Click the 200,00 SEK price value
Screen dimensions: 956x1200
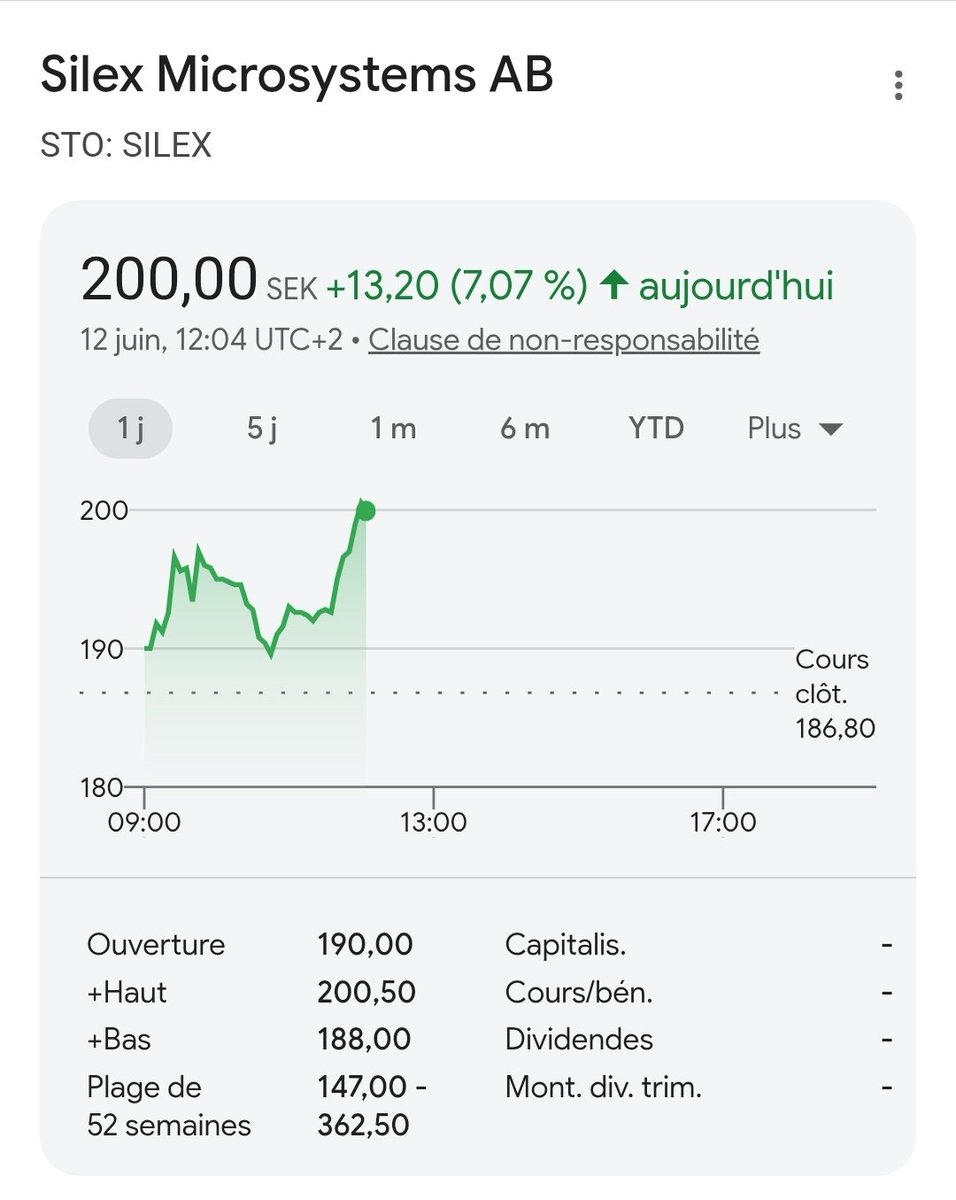(x=198, y=280)
